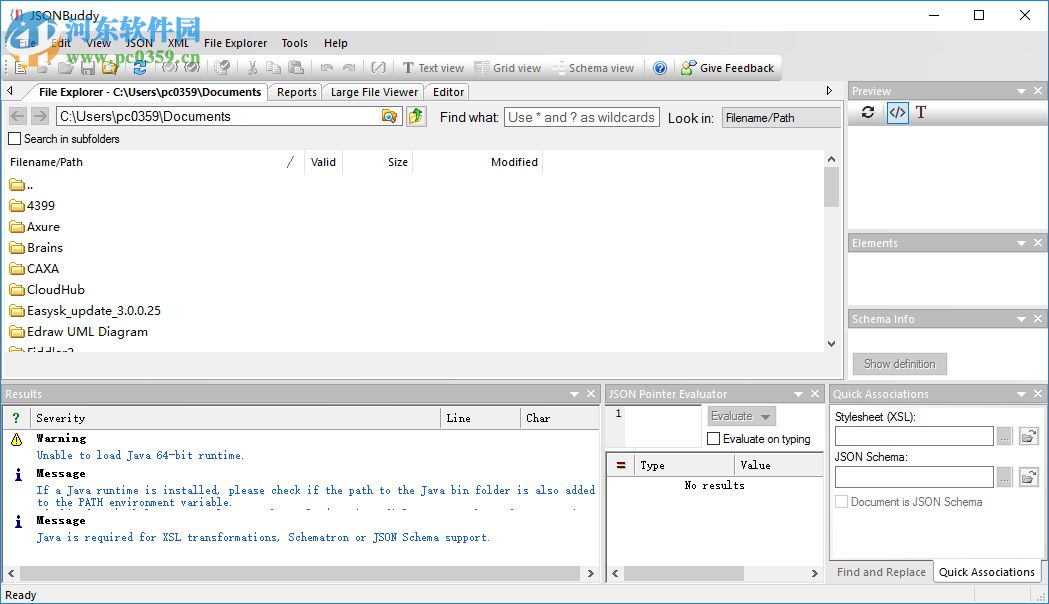Open the JSON menu
Image resolution: width=1049 pixels, height=604 pixels.
138,43
